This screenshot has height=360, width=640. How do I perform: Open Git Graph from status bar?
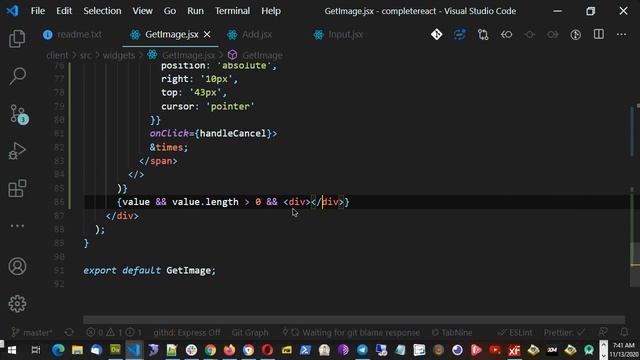click(250, 333)
